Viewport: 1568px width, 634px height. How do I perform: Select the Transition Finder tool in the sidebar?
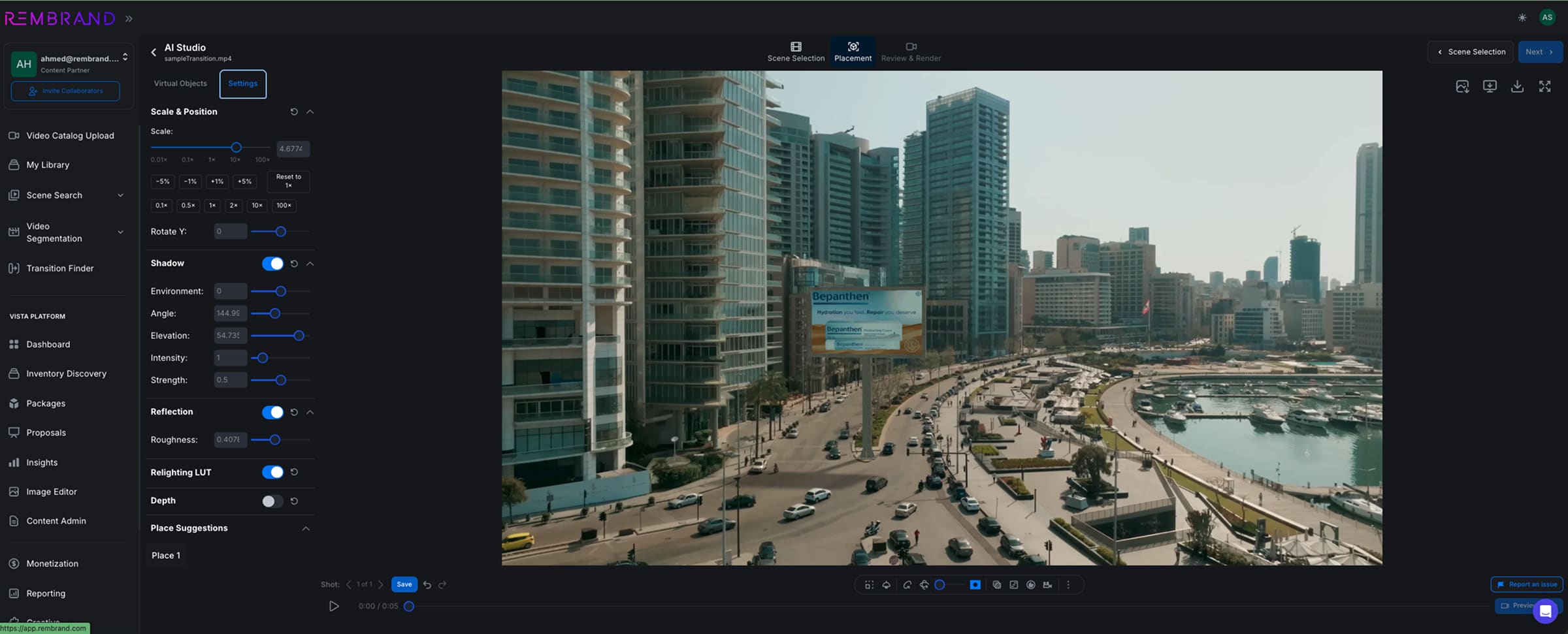(59, 268)
